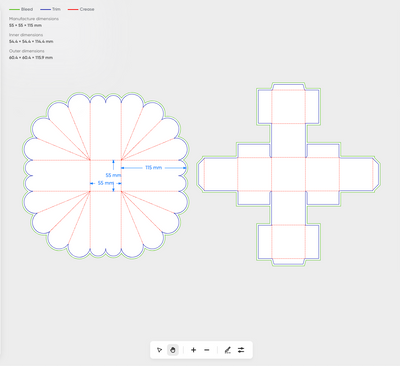Click the Manufacture dimensions label
Screen dimensions: 400x366
pyautogui.click(x=34, y=19)
